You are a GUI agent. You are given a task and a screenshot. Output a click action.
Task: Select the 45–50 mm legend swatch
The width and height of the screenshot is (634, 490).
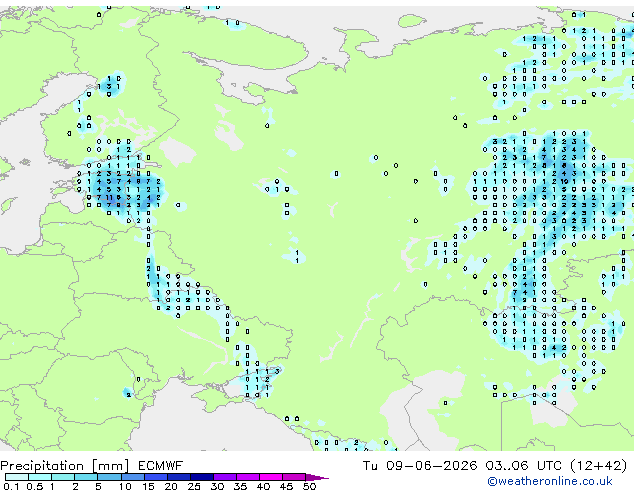294,477
